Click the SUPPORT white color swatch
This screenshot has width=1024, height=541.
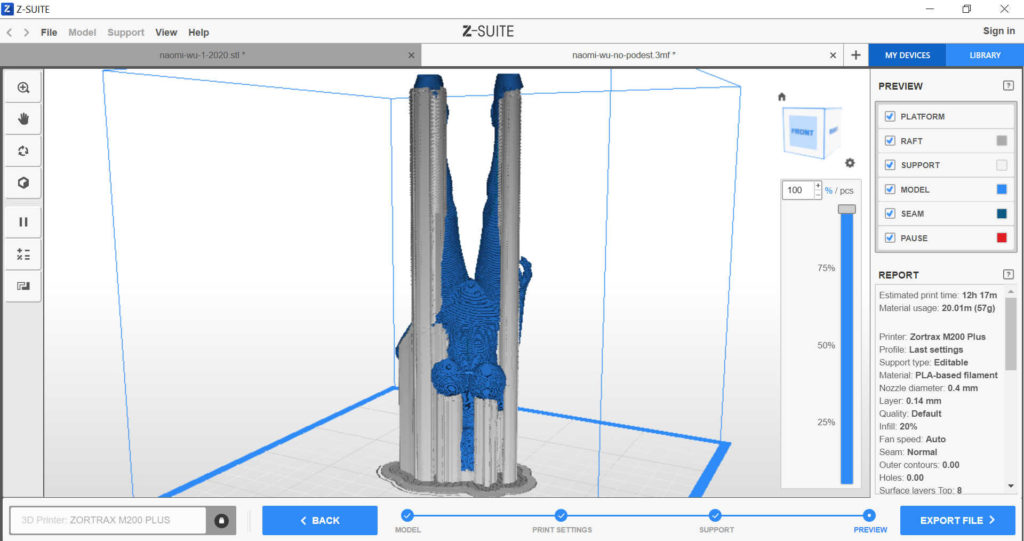[x=1002, y=165]
